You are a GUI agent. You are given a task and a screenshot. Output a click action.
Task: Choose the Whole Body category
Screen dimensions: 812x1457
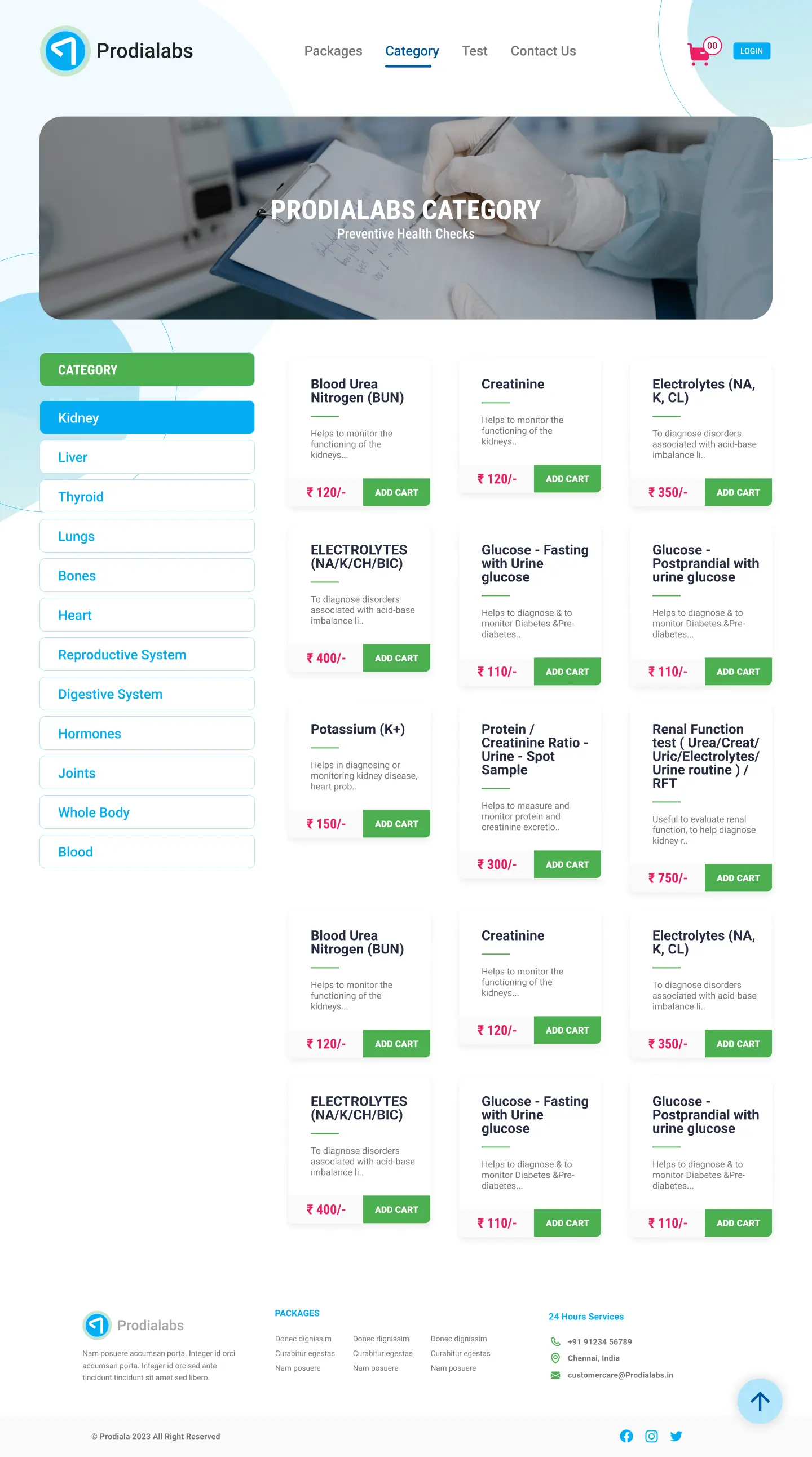coord(147,812)
